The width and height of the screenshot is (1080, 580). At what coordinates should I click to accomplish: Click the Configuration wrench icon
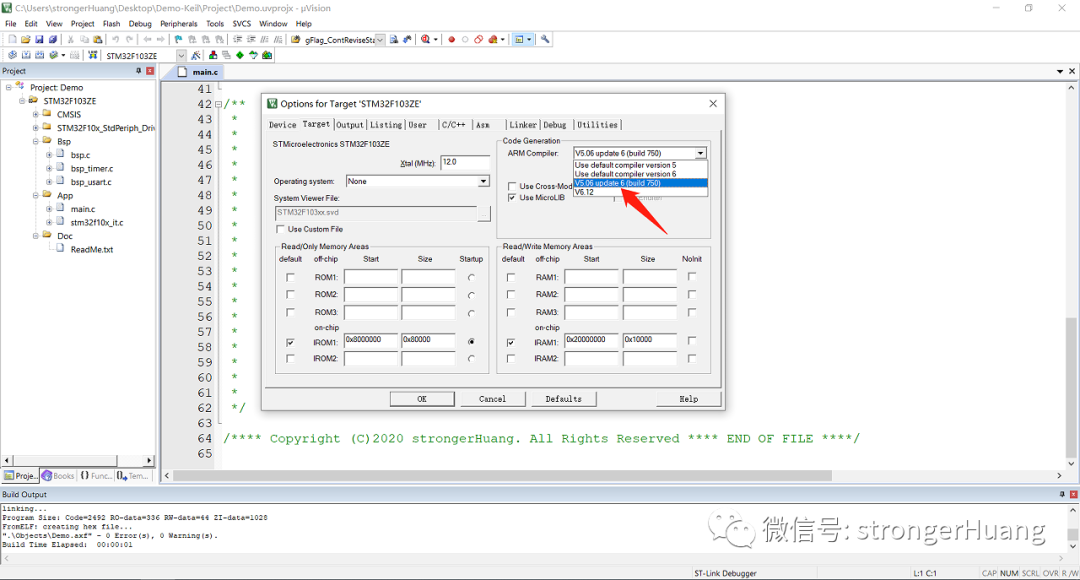(545, 39)
